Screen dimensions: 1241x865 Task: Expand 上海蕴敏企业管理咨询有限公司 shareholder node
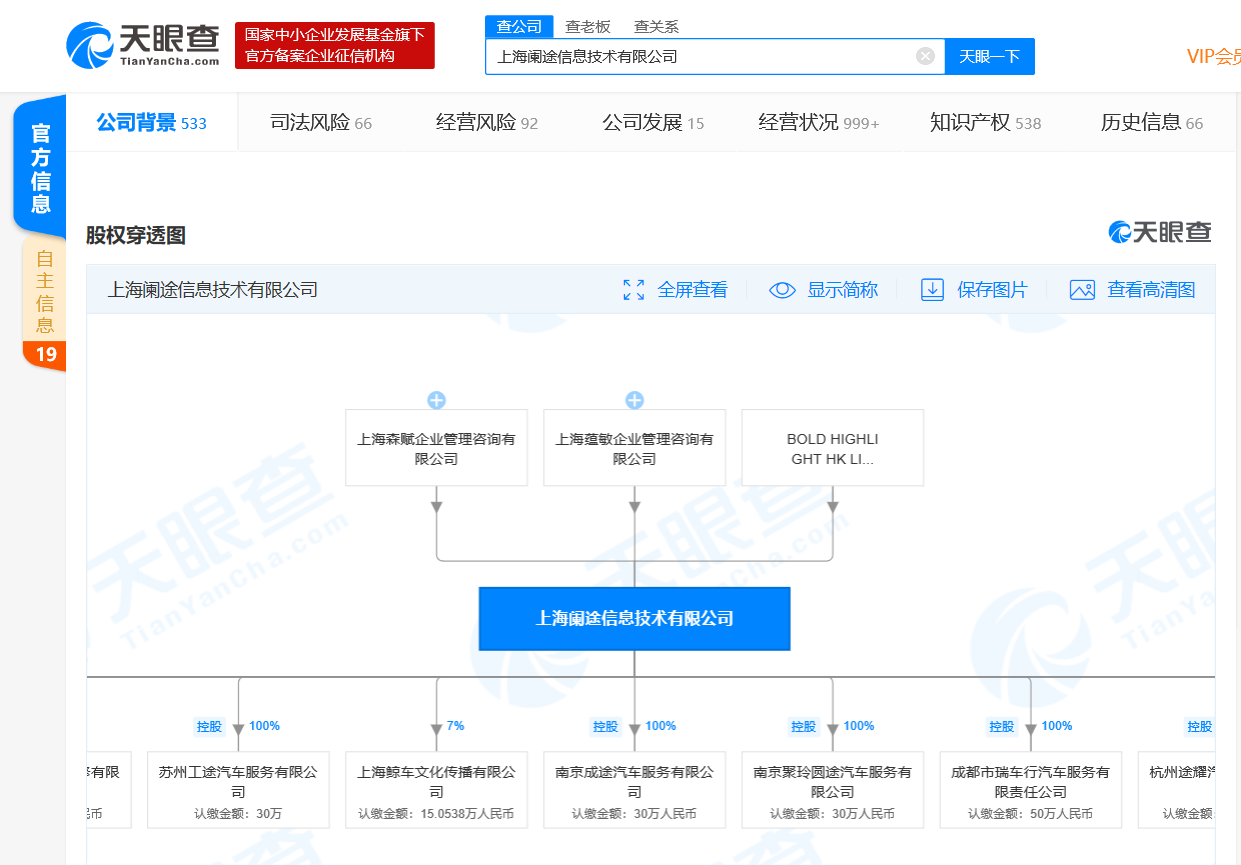point(634,401)
